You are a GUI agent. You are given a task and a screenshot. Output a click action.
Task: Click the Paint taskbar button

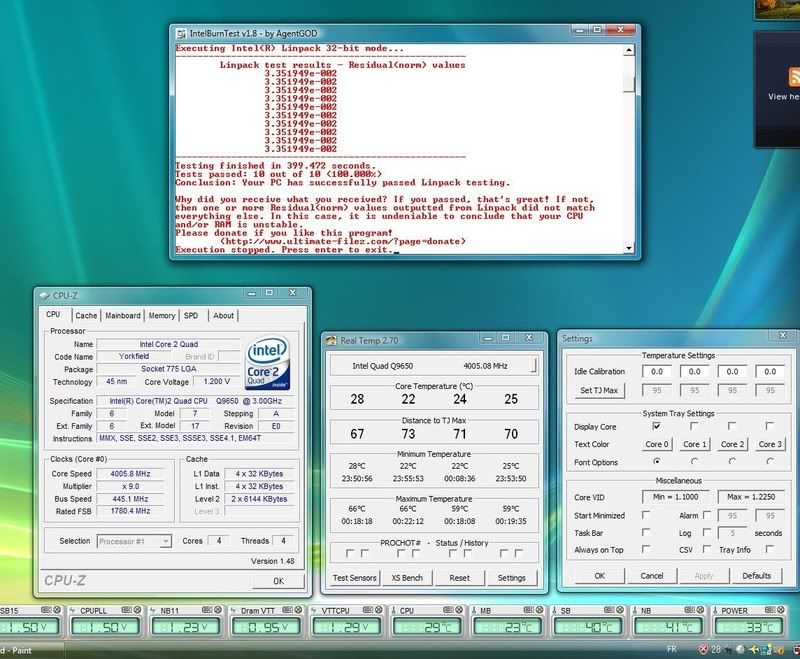32,650
